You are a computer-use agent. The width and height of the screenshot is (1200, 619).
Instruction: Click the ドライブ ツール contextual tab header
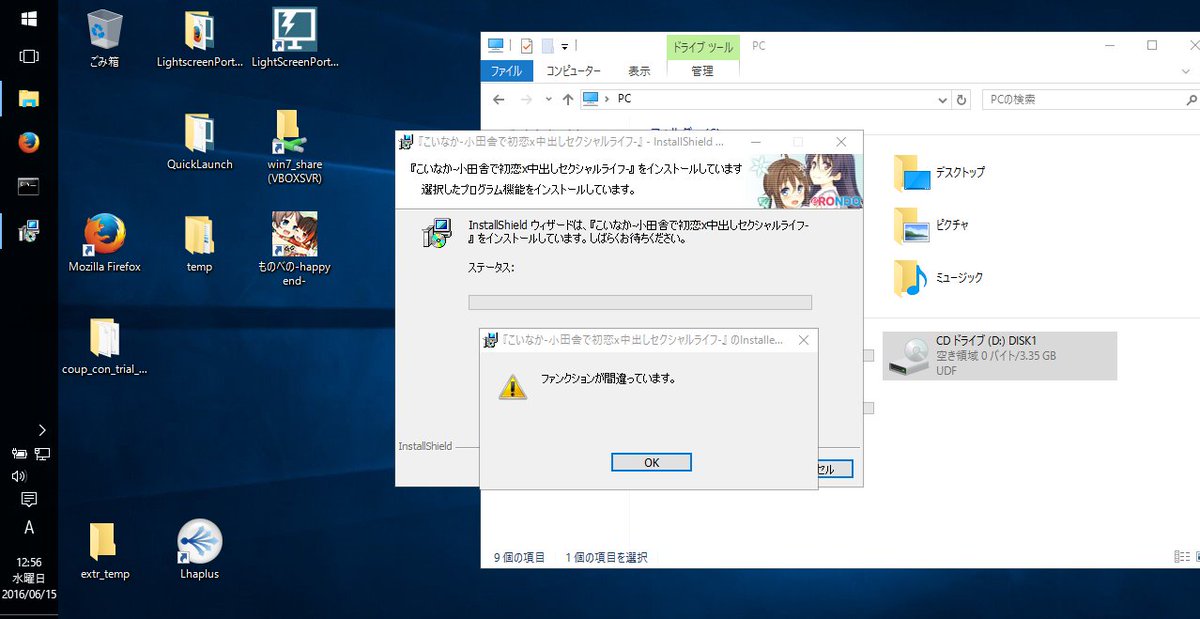click(702, 47)
